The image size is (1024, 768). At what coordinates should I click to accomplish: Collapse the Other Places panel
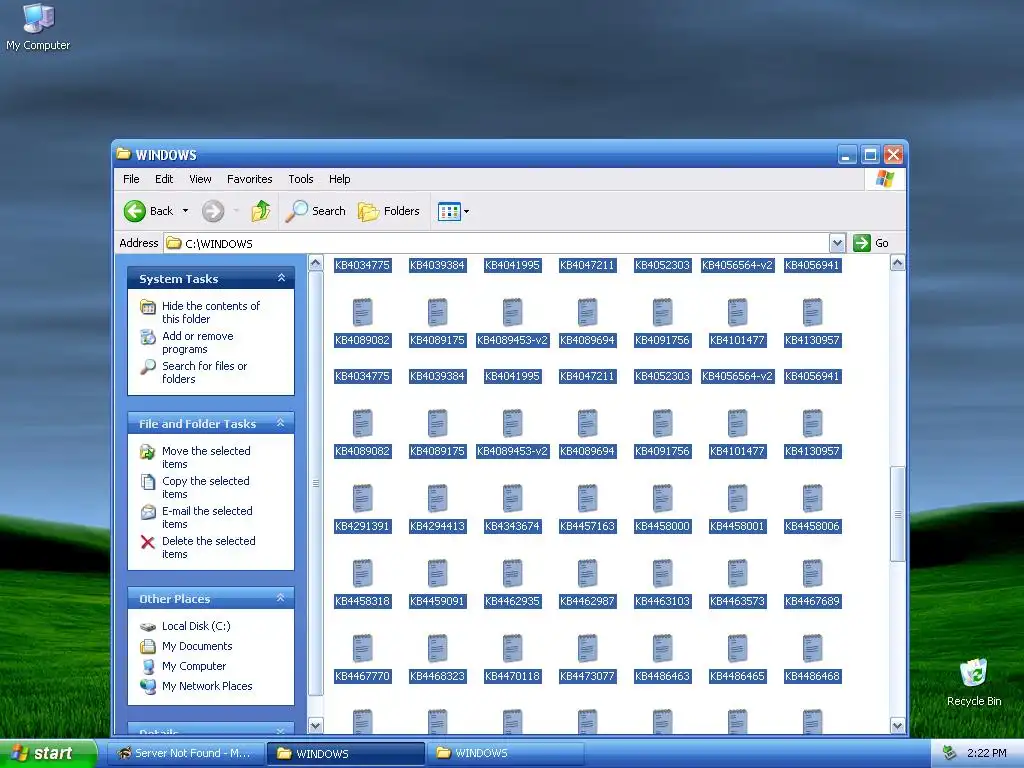point(281,598)
